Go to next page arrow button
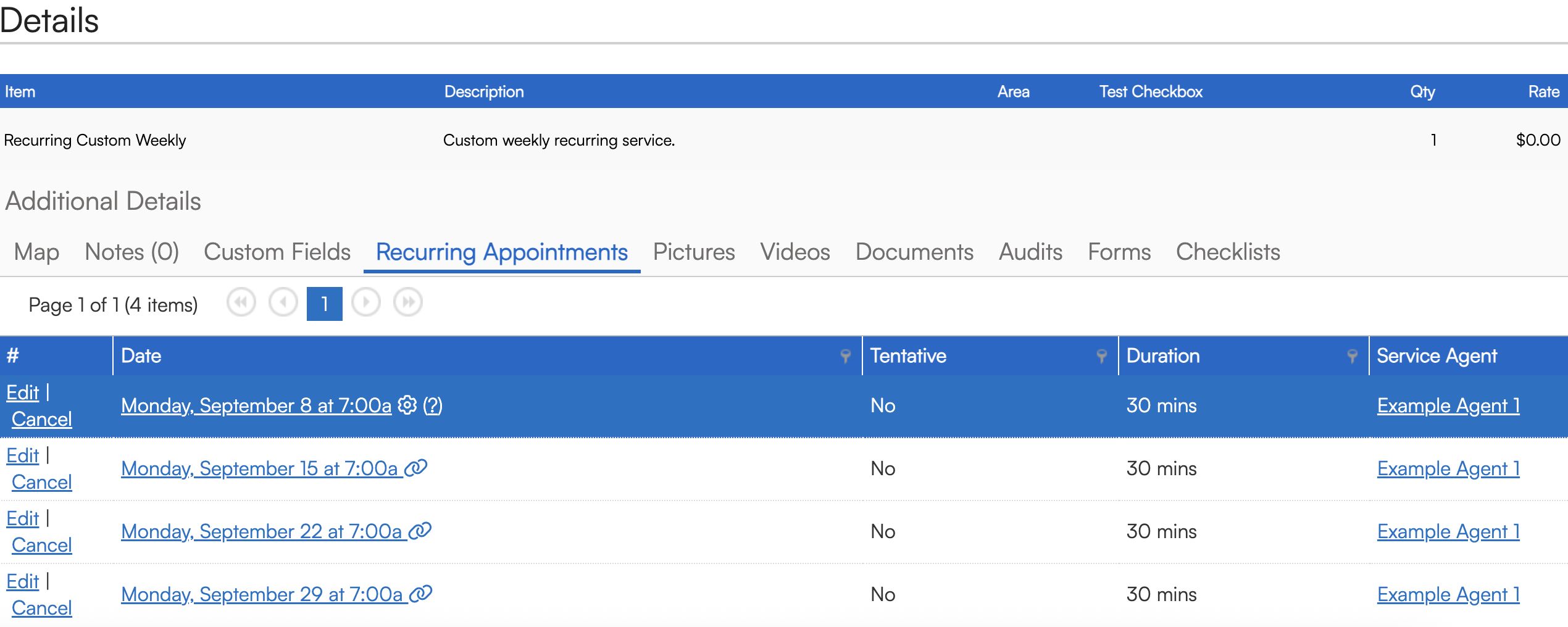The image size is (1568, 627). point(366,303)
